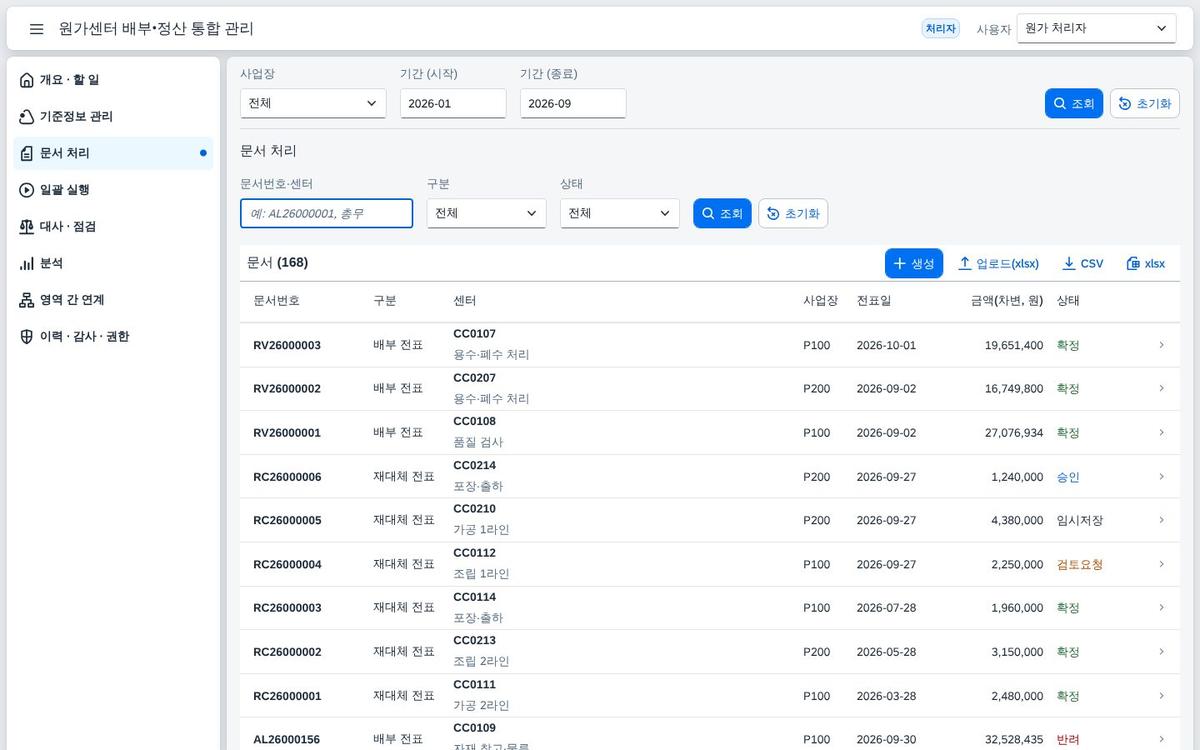Click the bar chart icon for 분석

[x=27, y=263]
